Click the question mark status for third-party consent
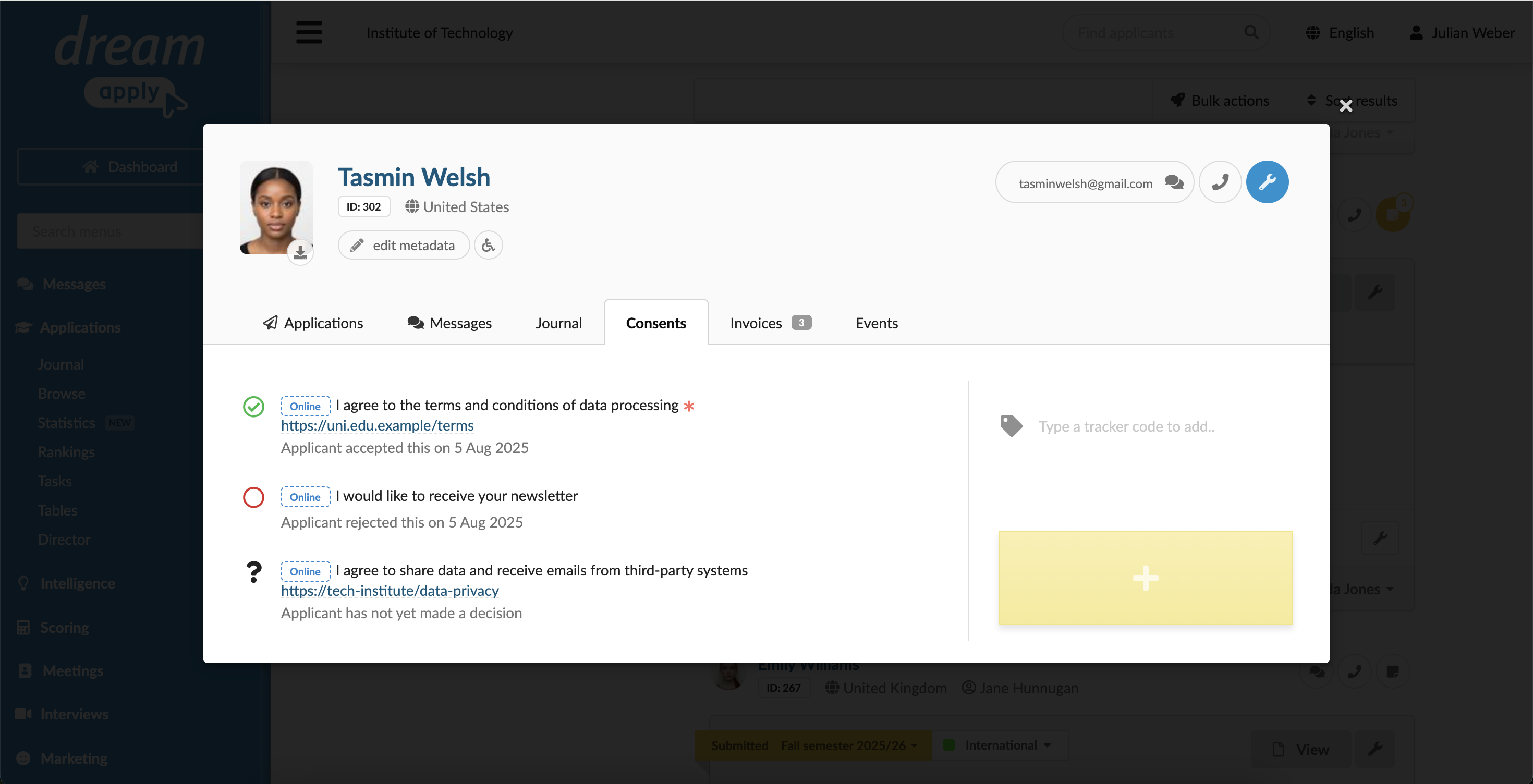 pos(253,572)
